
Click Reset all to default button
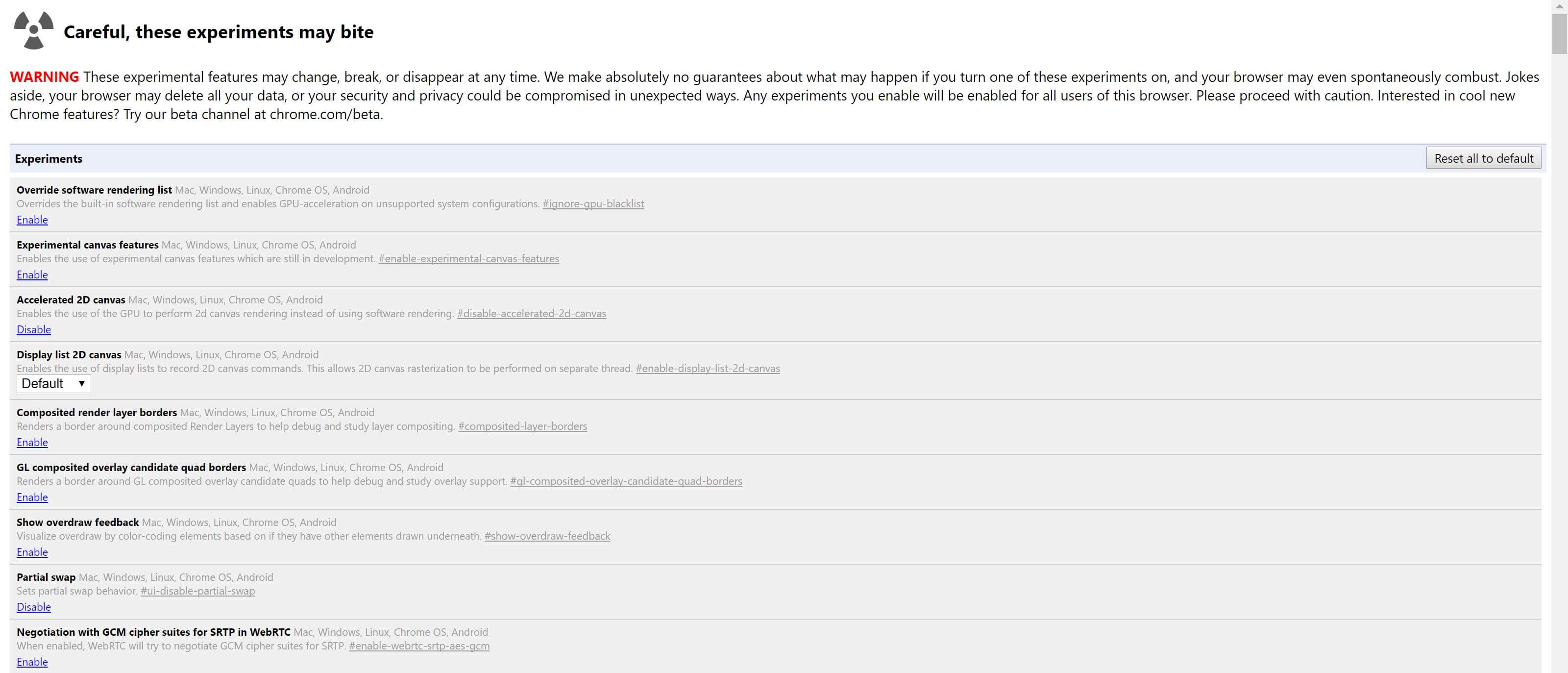[1483, 158]
